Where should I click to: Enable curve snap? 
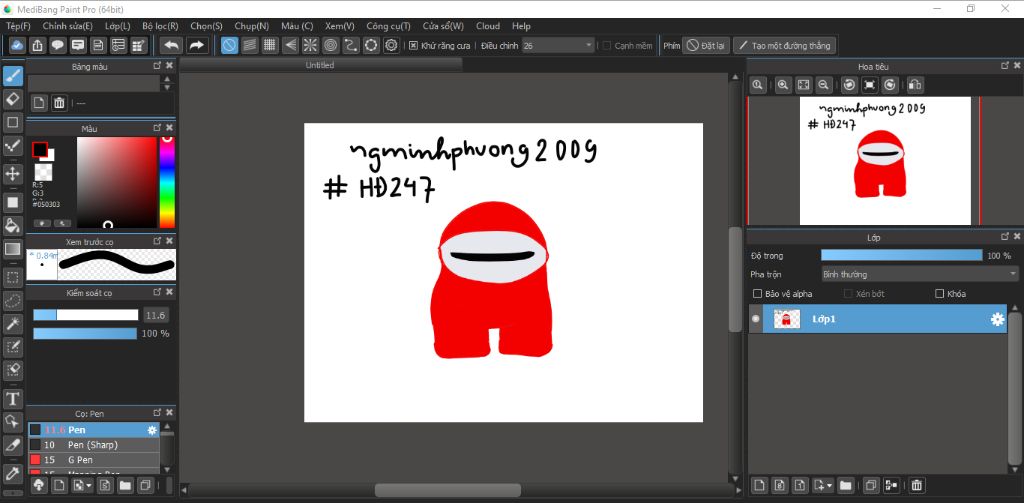click(351, 45)
